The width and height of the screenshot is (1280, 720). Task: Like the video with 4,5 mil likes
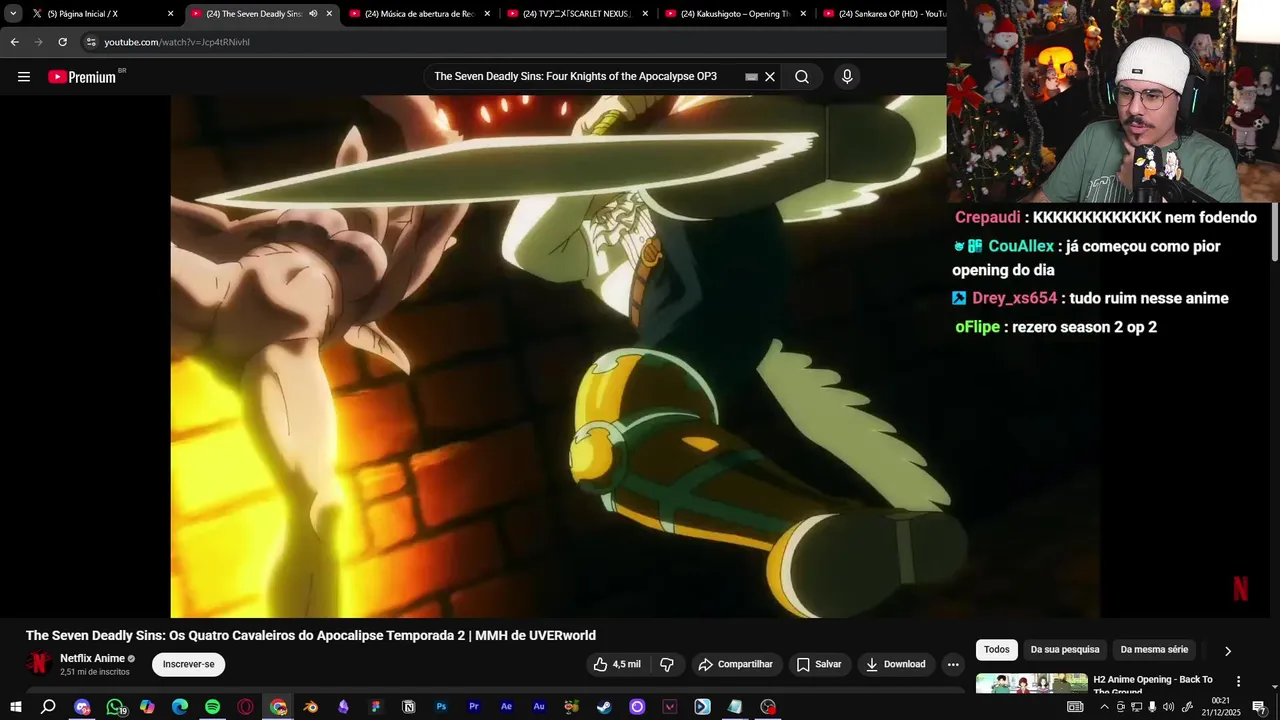tap(617, 664)
